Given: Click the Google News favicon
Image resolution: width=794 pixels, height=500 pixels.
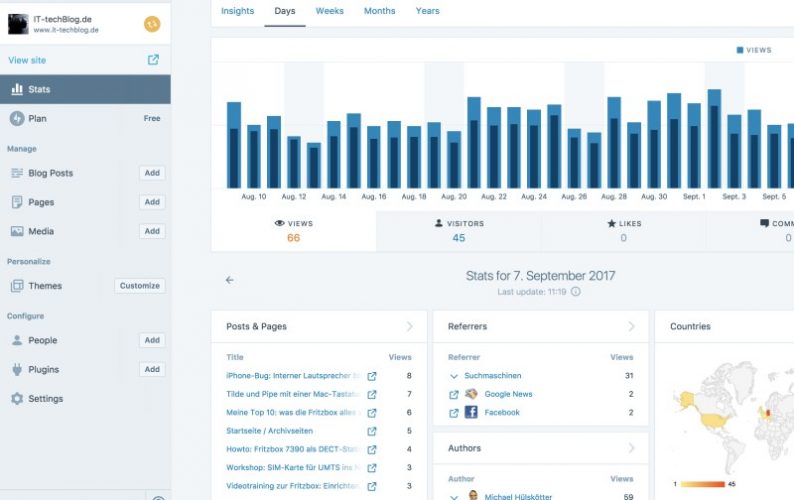Looking at the screenshot, I should click(x=471, y=394).
